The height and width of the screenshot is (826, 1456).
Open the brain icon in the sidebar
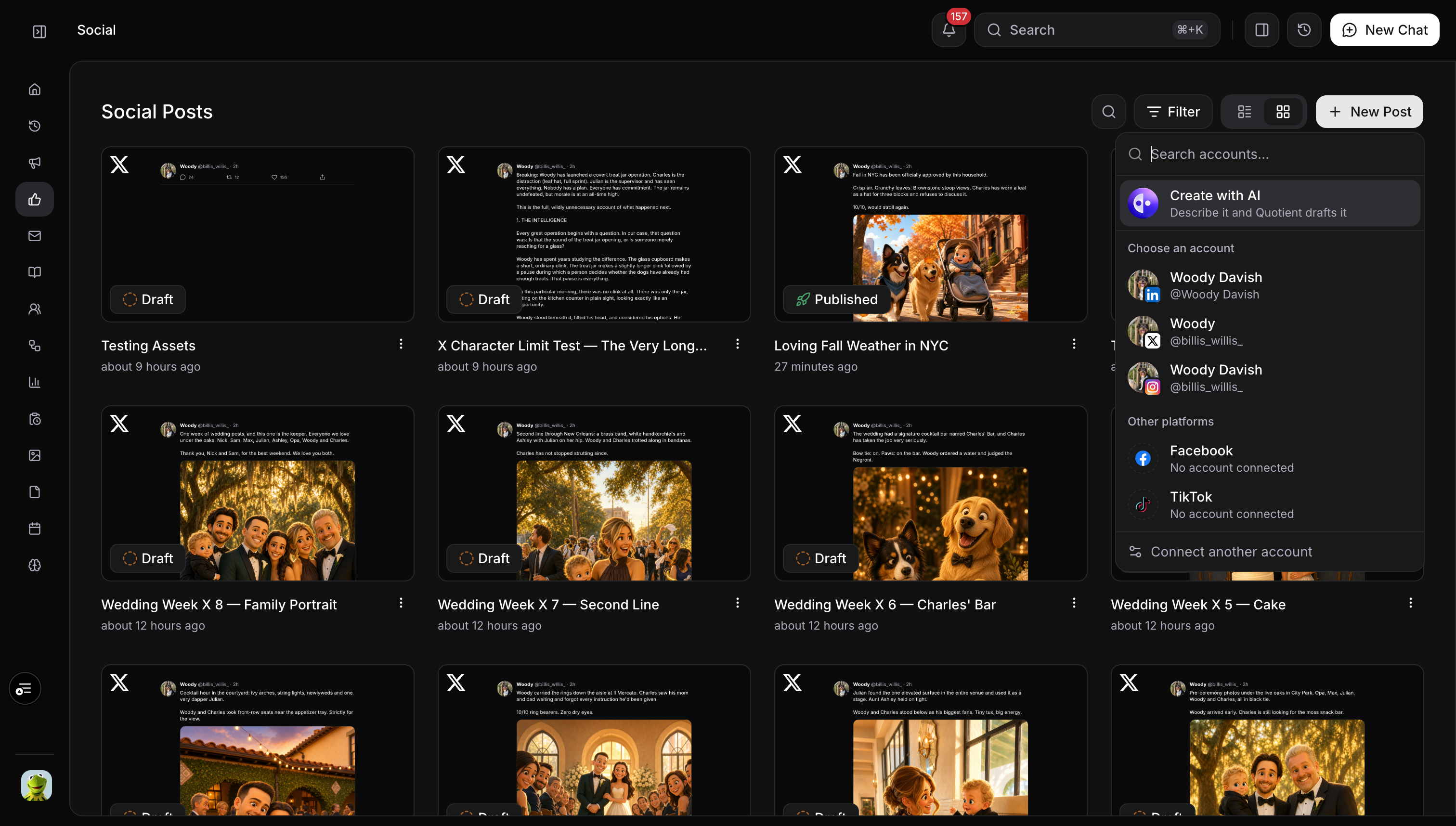(x=35, y=565)
